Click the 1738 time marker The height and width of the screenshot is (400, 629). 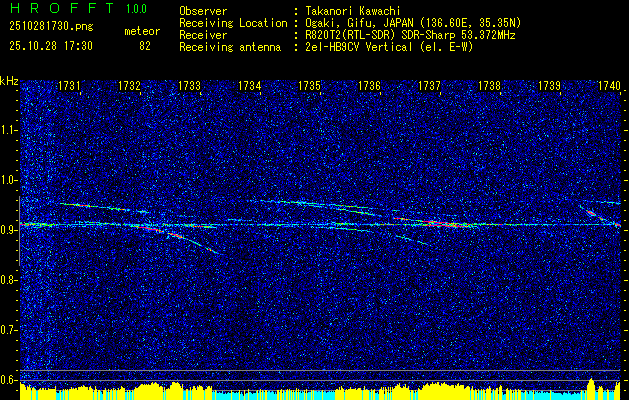pyautogui.click(x=489, y=86)
